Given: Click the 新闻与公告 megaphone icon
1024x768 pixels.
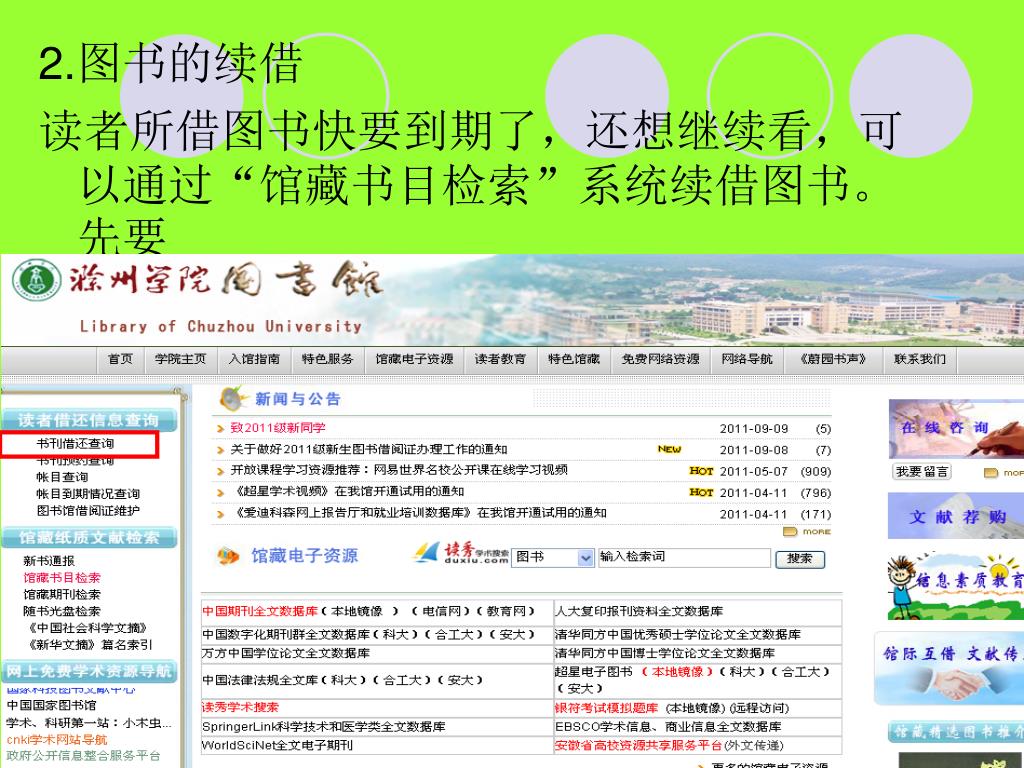Looking at the screenshot, I should coord(233,398).
